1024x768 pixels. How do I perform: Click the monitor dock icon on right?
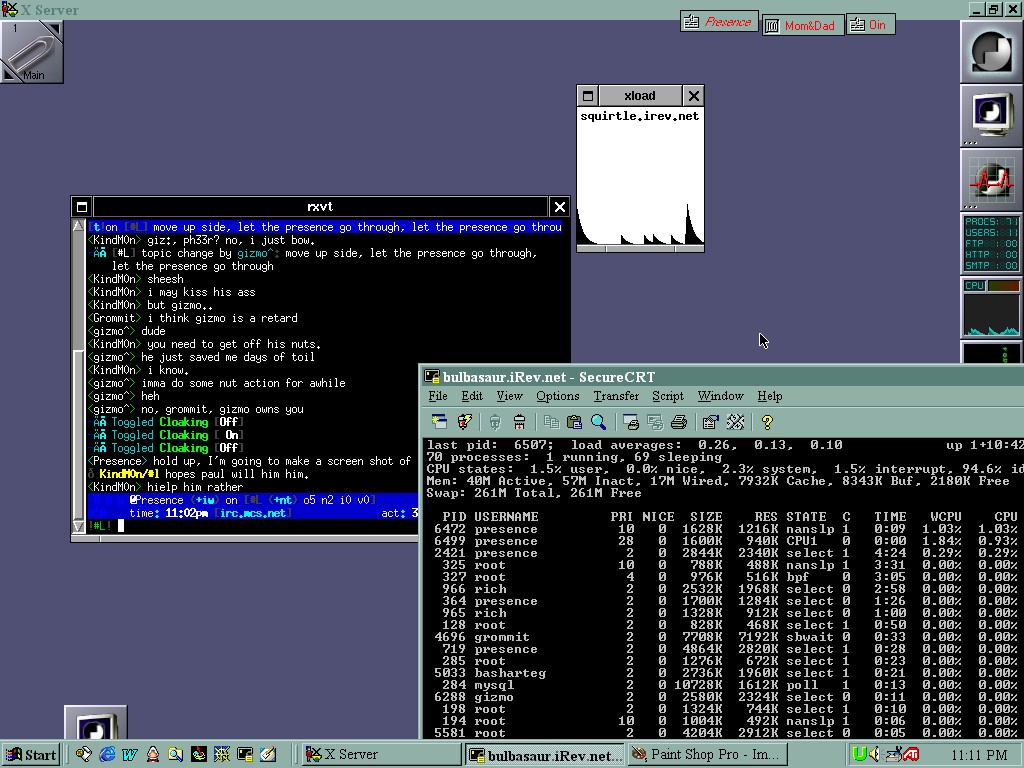(x=990, y=113)
